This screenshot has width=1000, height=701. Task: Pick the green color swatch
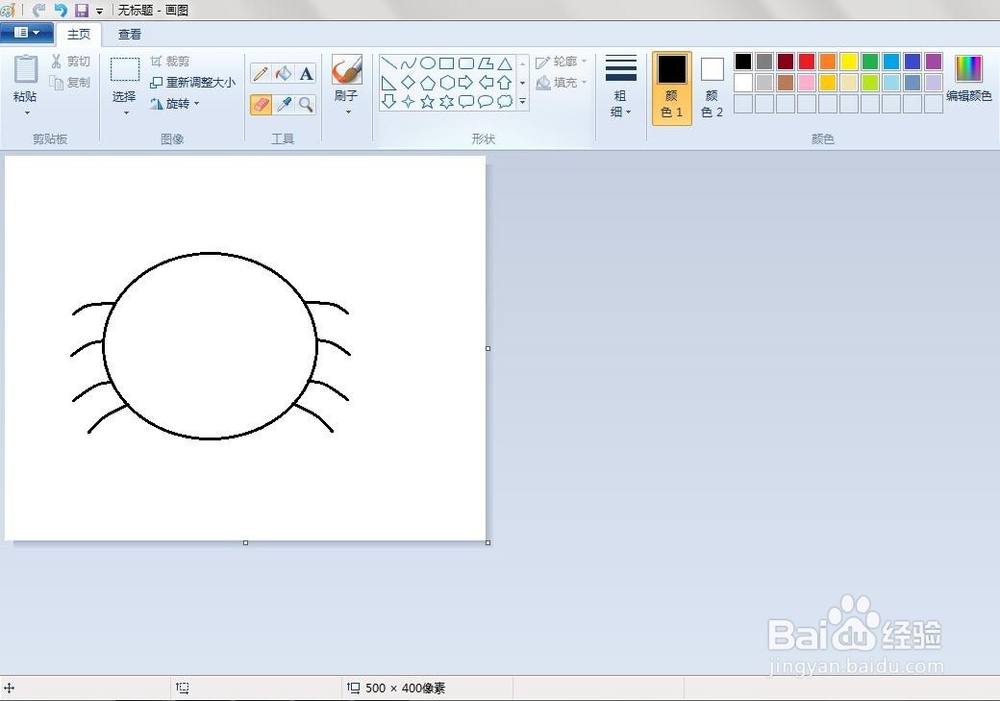click(x=870, y=61)
